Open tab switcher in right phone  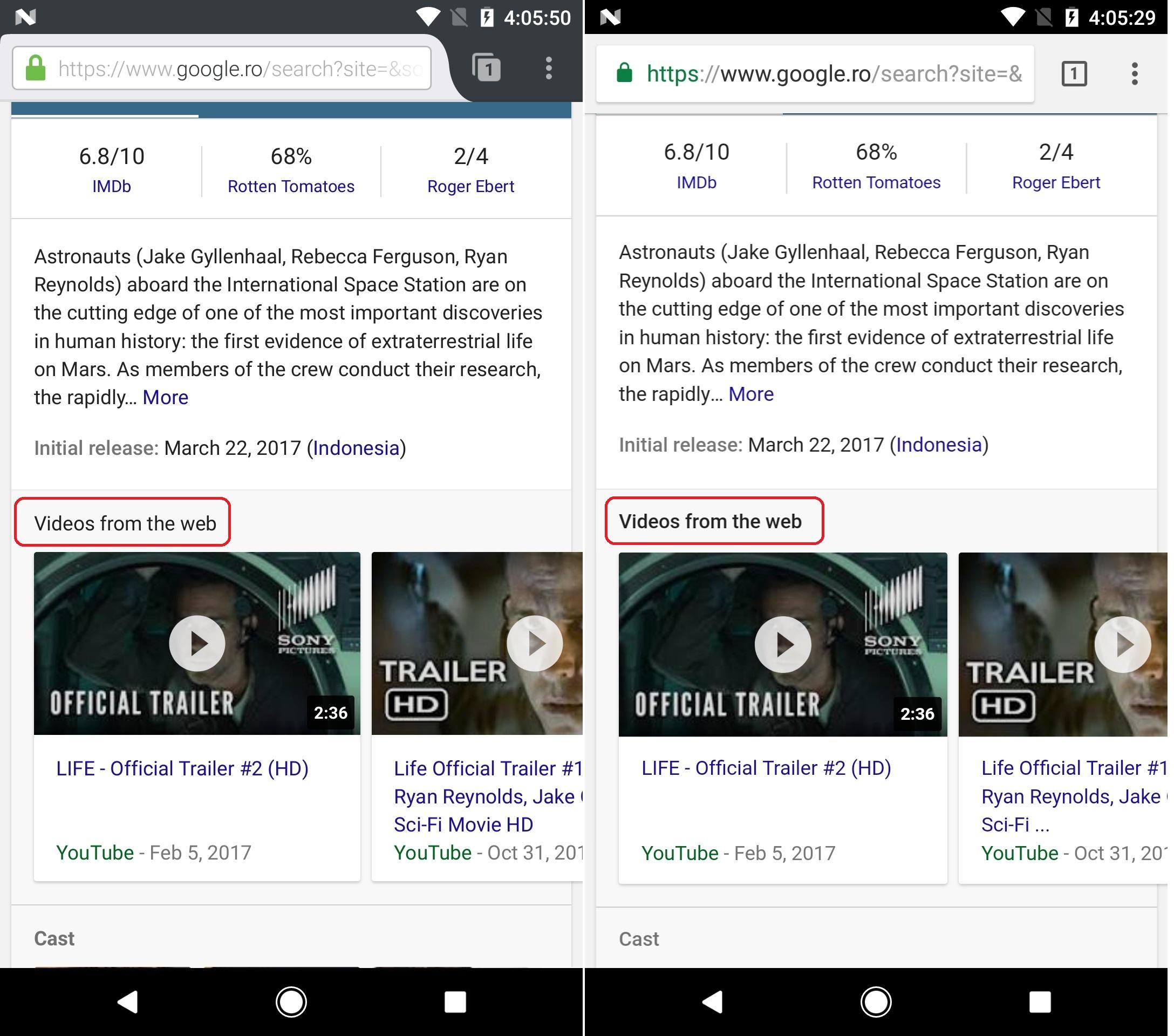pos(1074,73)
